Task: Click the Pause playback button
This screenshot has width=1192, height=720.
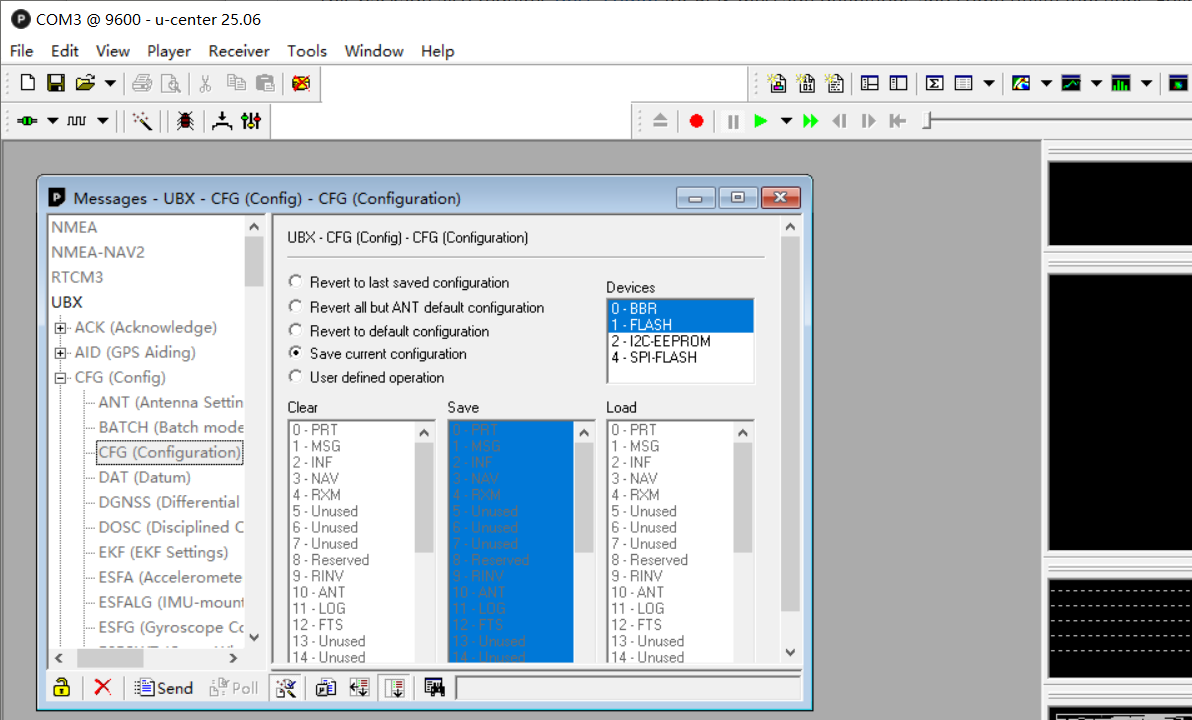Action: click(x=733, y=121)
